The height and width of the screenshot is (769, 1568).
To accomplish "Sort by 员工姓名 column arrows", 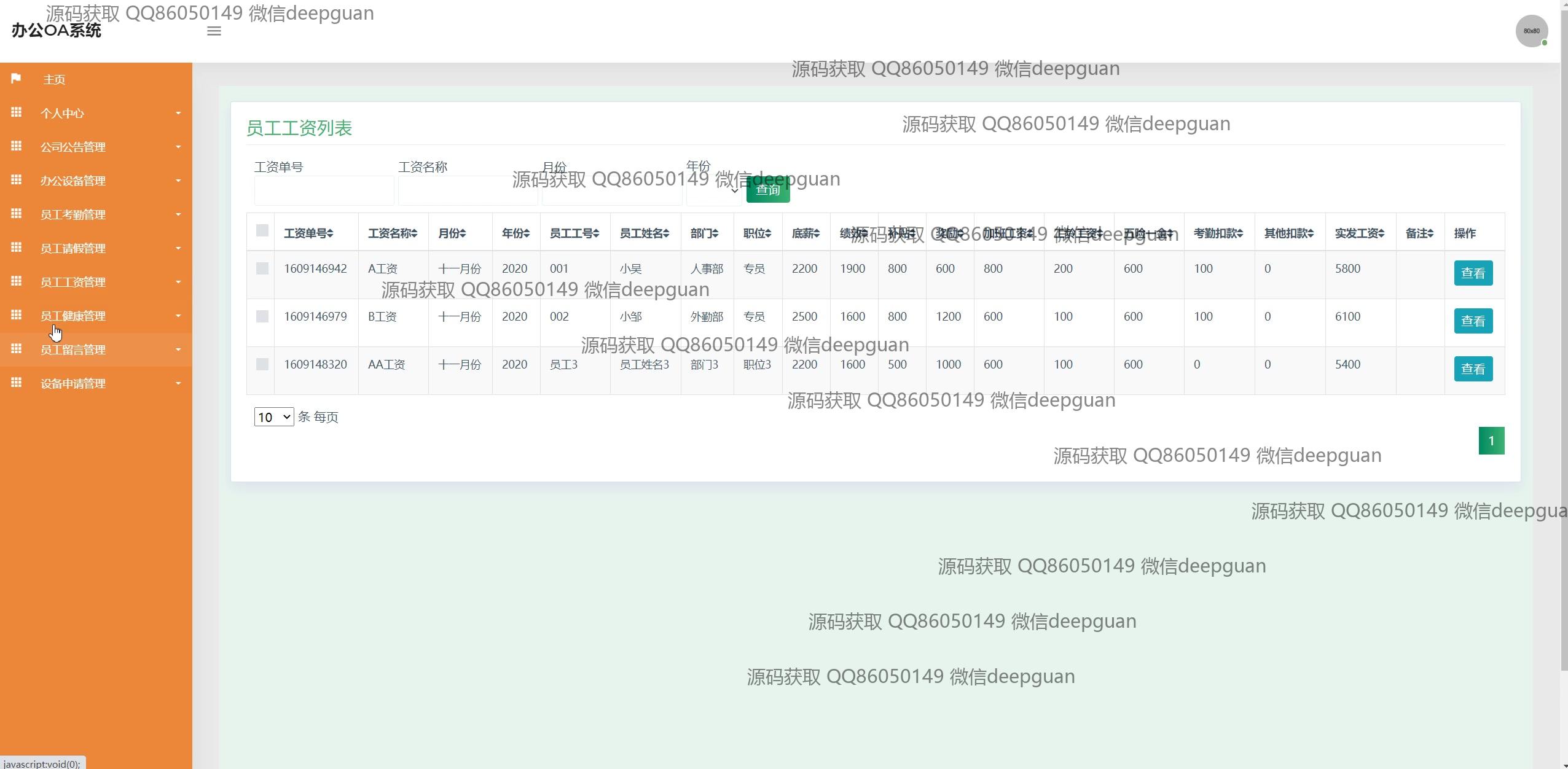I will pos(666,233).
